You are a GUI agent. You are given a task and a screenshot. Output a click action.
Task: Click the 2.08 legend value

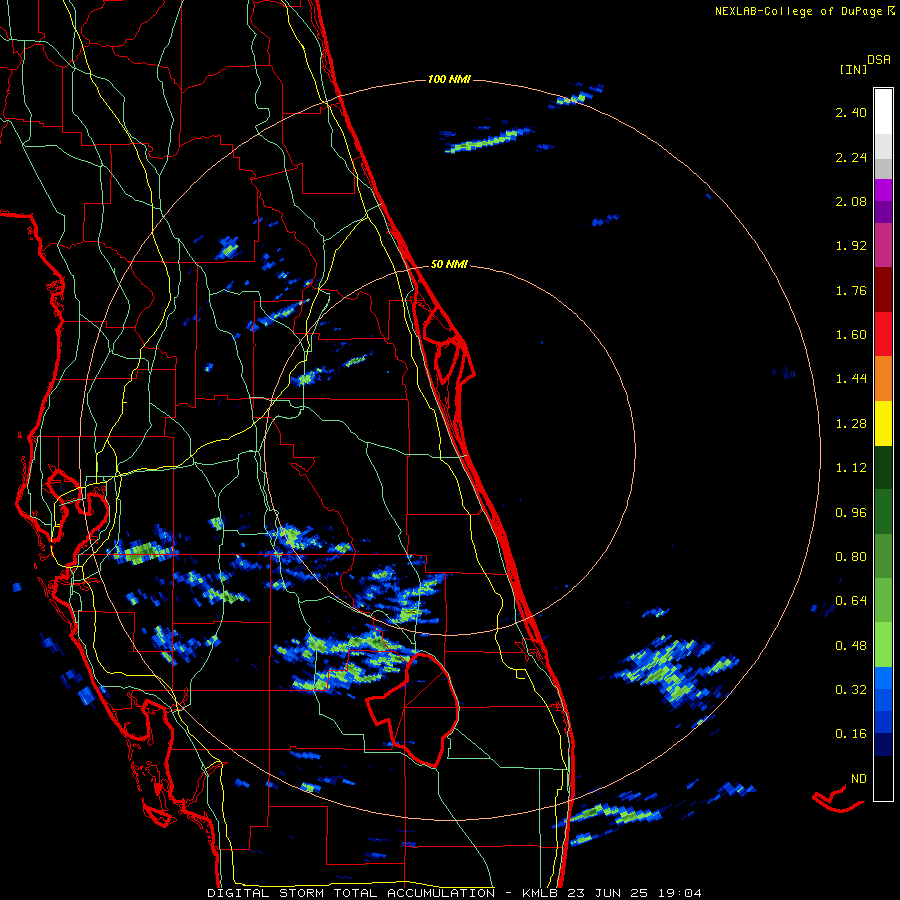851,201
